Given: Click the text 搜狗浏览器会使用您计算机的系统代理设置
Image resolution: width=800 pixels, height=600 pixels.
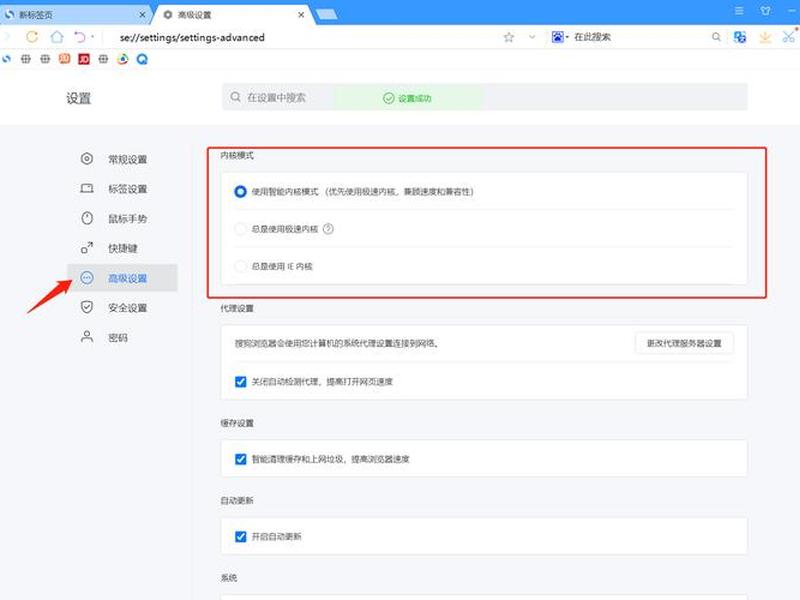Looking at the screenshot, I should [337, 343].
